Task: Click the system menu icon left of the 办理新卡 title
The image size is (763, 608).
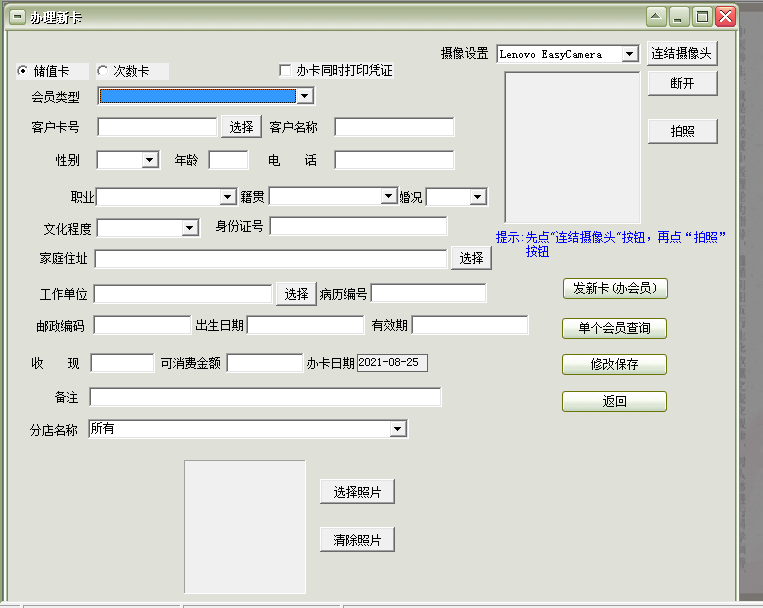Action: click(17, 18)
